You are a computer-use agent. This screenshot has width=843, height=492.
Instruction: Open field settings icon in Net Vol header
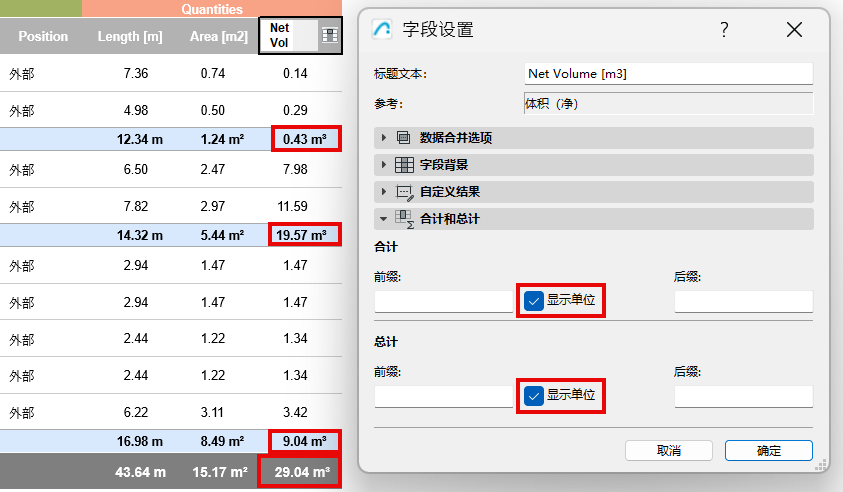click(329, 35)
